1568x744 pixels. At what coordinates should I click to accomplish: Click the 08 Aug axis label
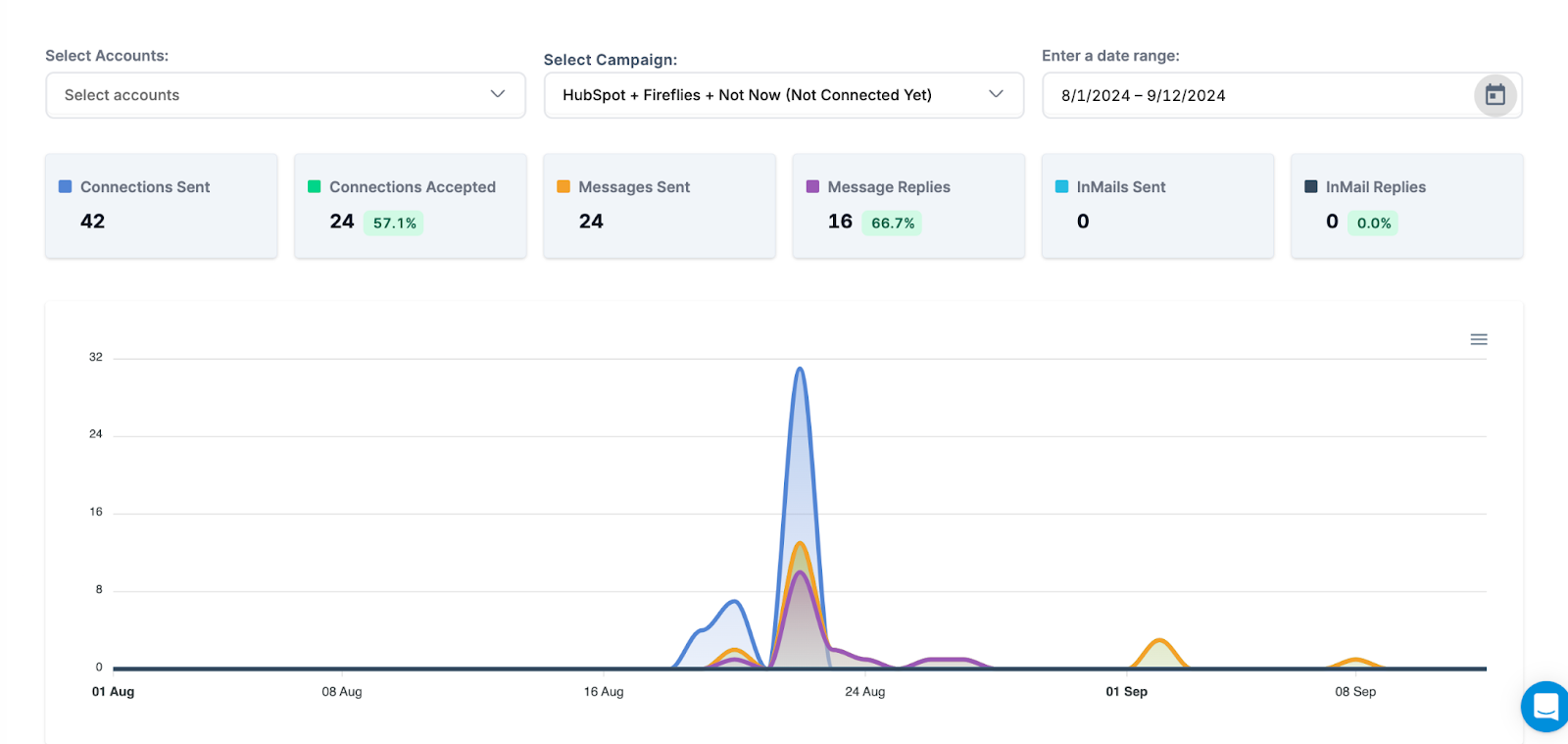coord(342,692)
